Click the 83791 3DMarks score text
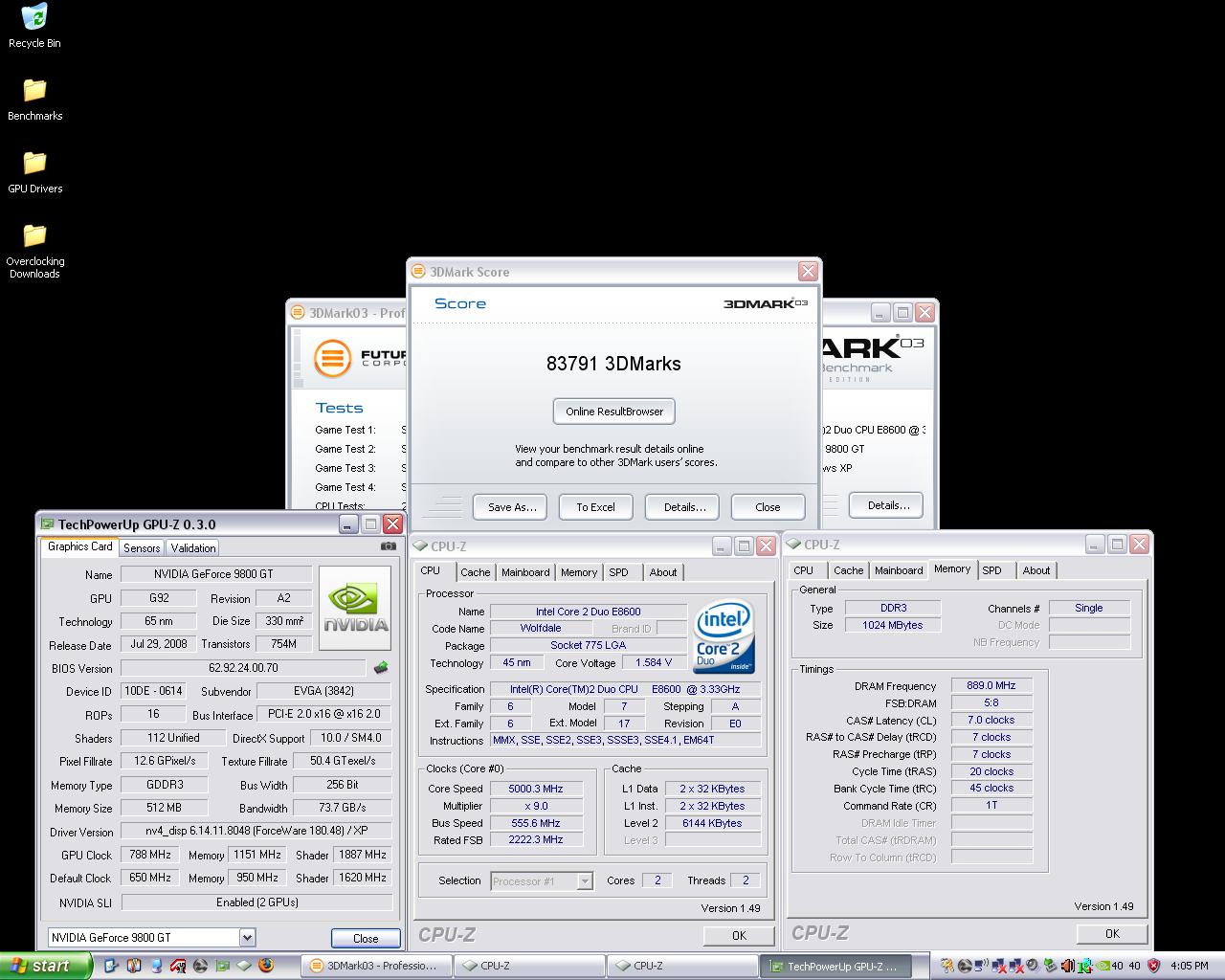 point(613,364)
